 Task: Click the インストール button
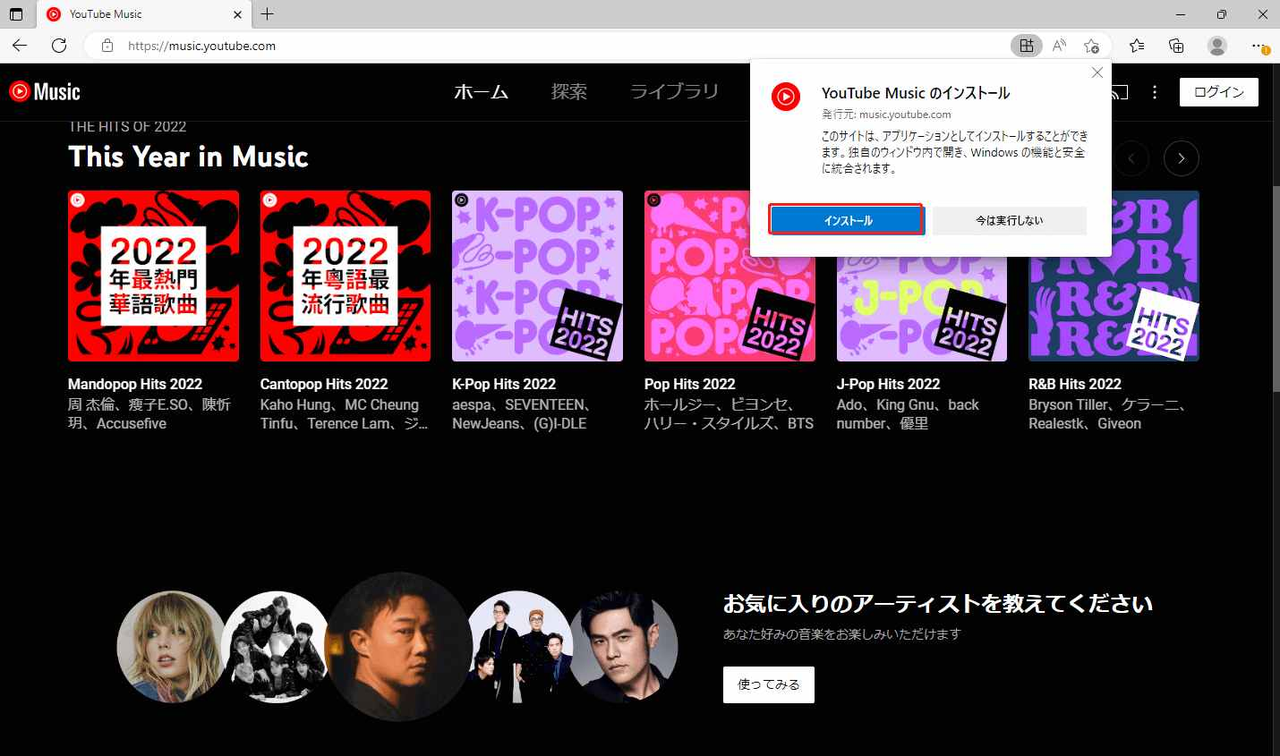(x=846, y=220)
